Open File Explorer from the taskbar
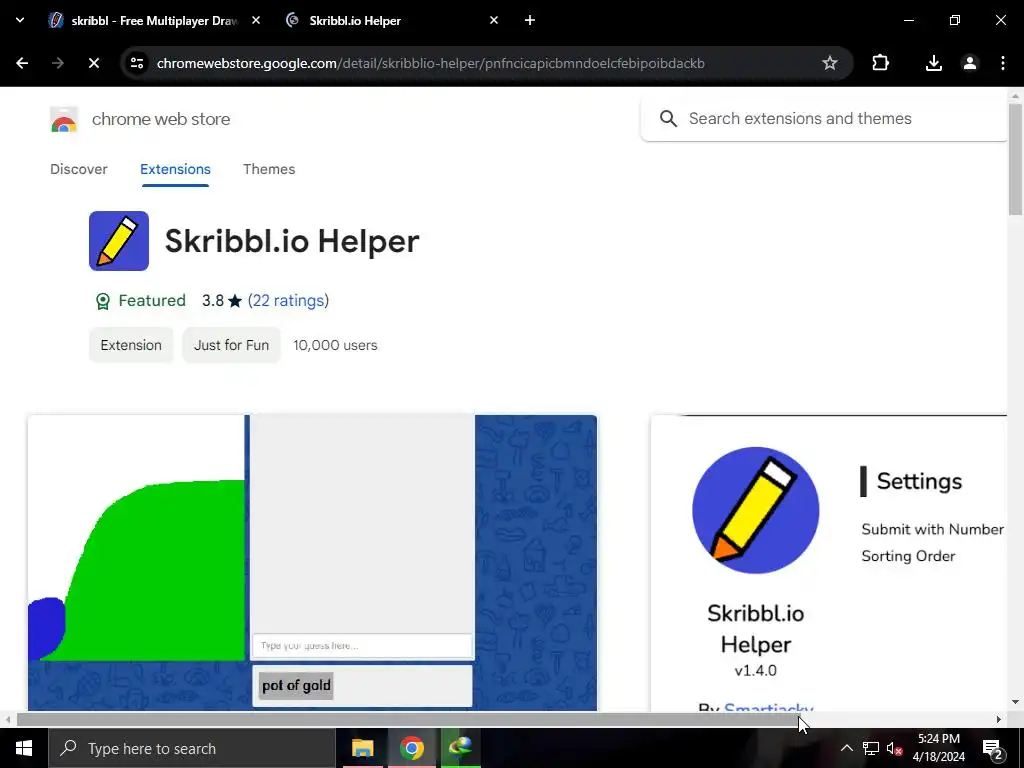This screenshot has width=1024, height=768. [x=362, y=748]
